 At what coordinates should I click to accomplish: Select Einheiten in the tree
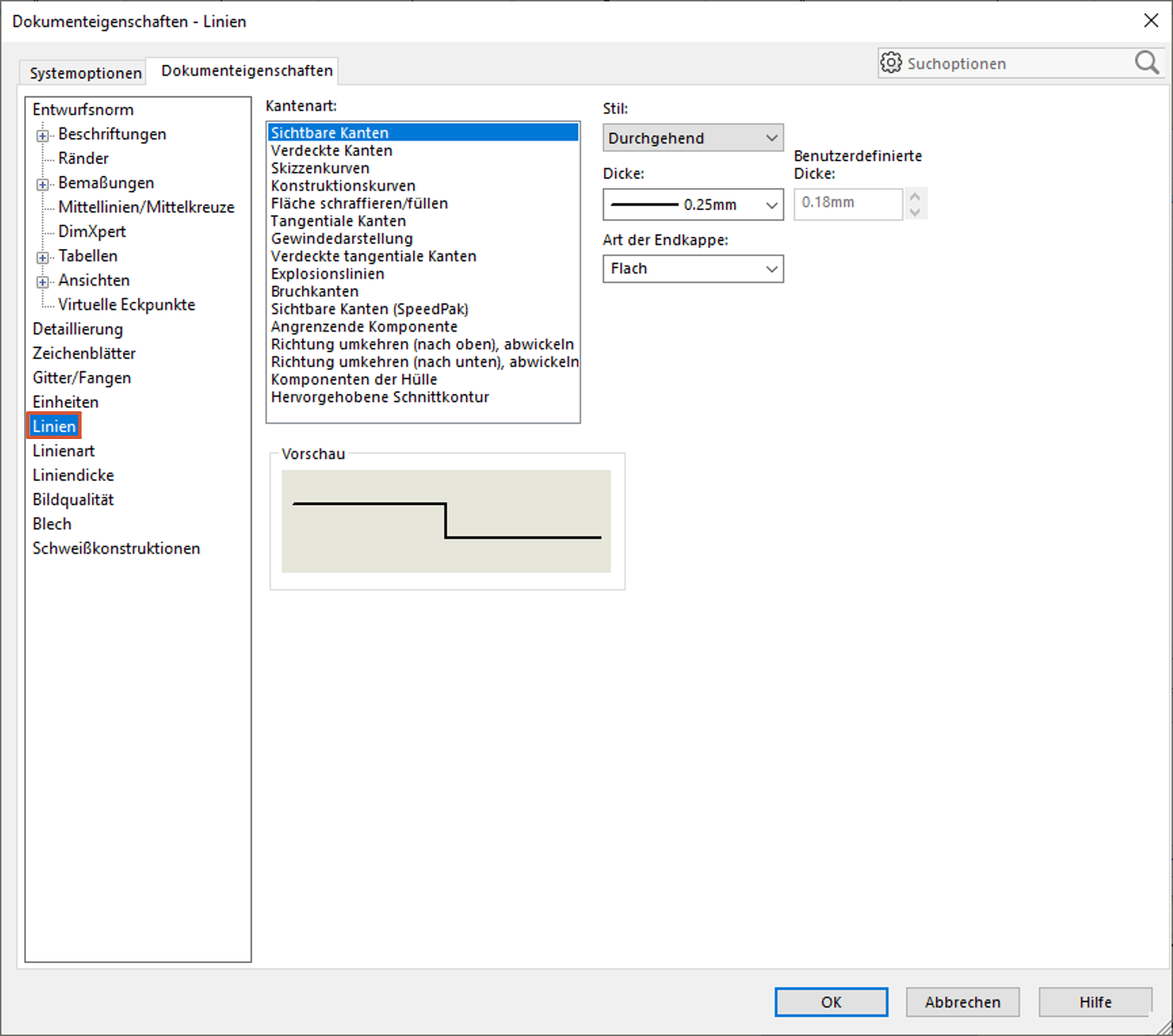[66, 403]
